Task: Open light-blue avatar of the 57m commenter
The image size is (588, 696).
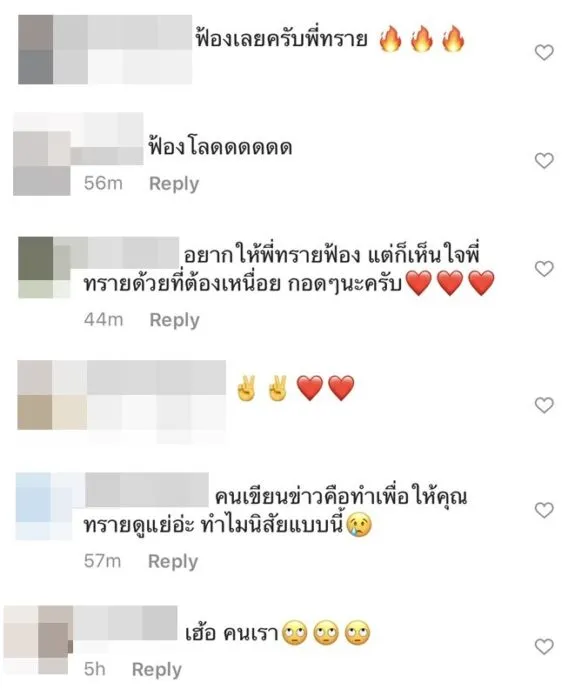Action: (44, 506)
